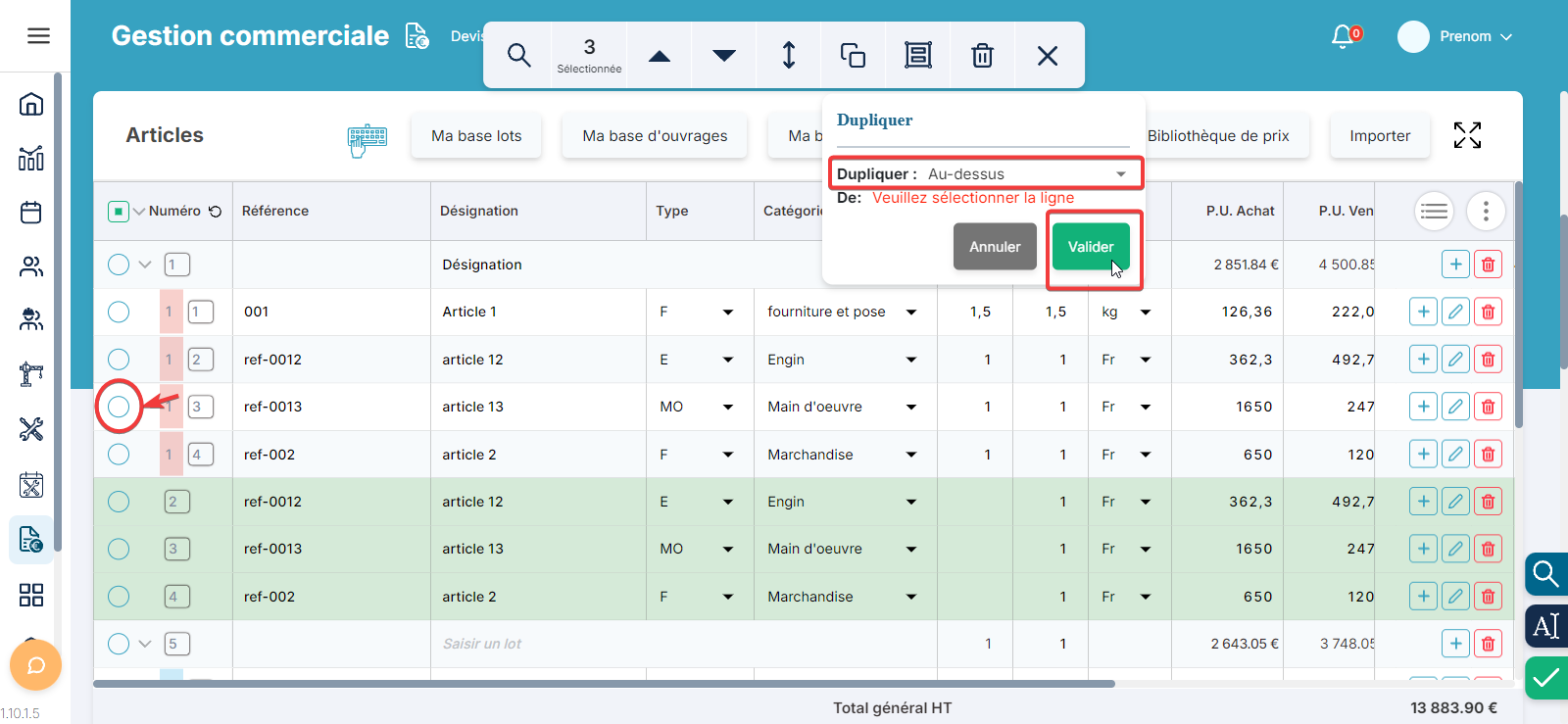
Task: Select the ref-0013 article 13 row radio
Action: pyautogui.click(x=119, y=407)
